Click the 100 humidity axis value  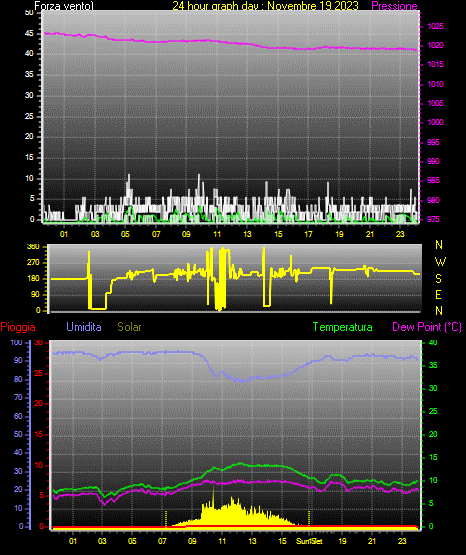(x=16, y=342)
